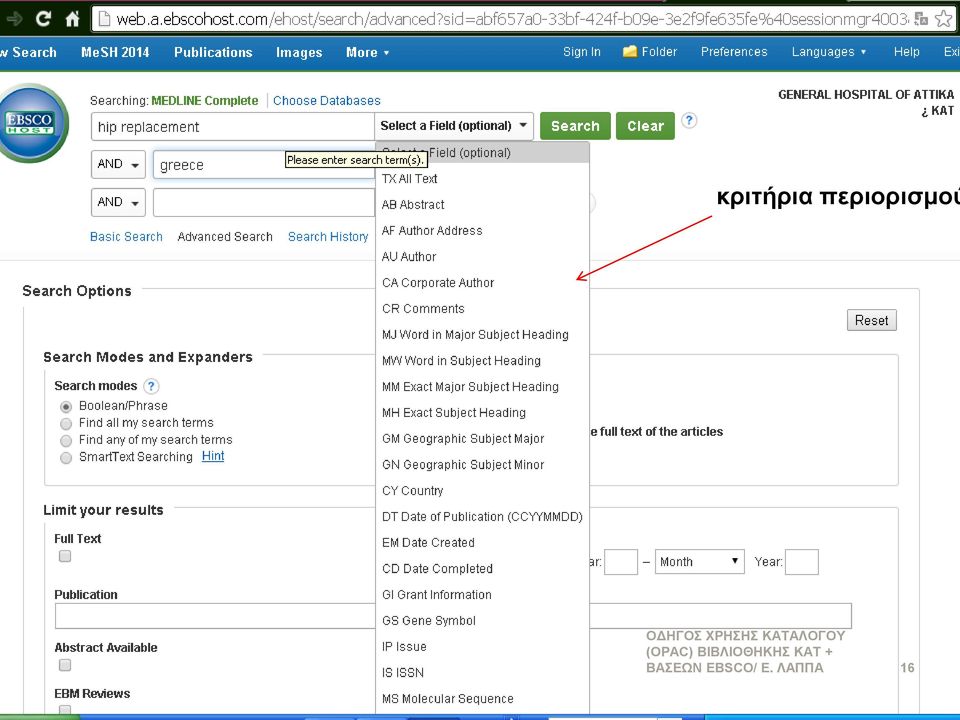Image resolution: width=960 pixels, height=720 pixels.
Task: Open Help in top bar
Action: (907, 52)
